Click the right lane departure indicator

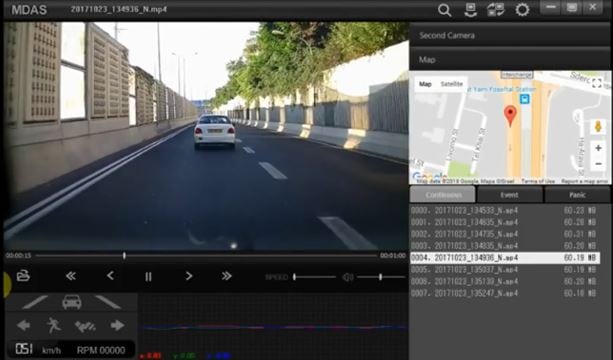click(108, 302)
